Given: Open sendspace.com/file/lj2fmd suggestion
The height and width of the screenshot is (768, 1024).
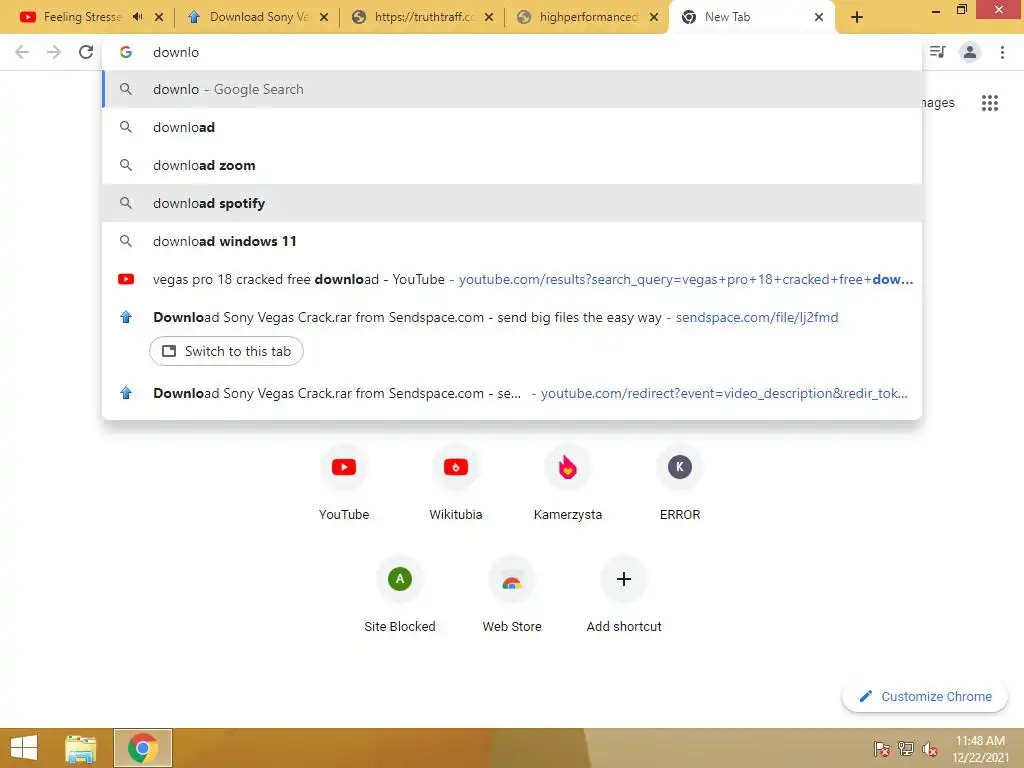Looking at the screenshot, I should coord(512,317).
